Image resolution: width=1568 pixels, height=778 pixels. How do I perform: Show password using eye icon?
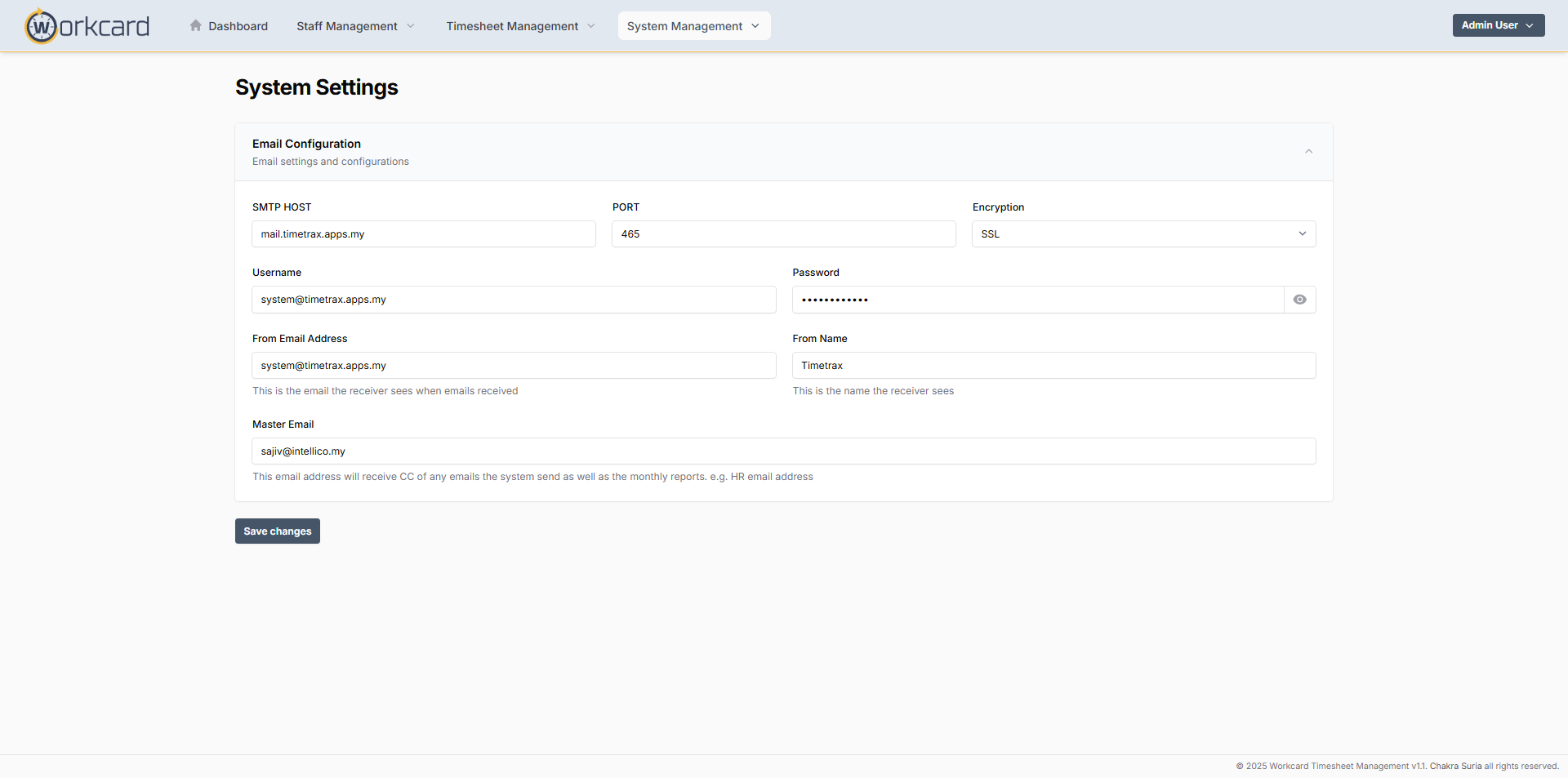[1299, 300]
